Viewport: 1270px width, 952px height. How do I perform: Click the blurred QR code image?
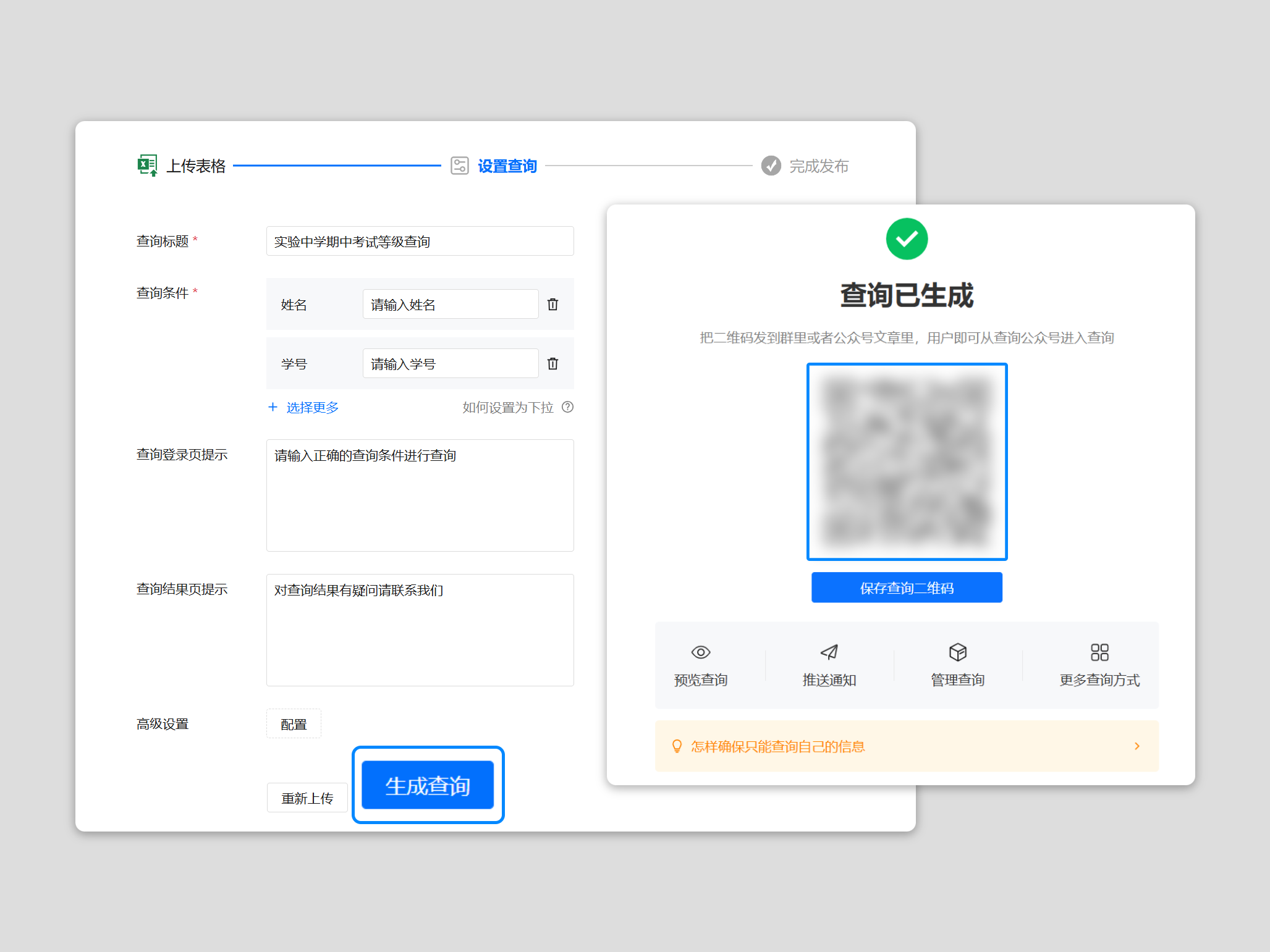point(907,462)
